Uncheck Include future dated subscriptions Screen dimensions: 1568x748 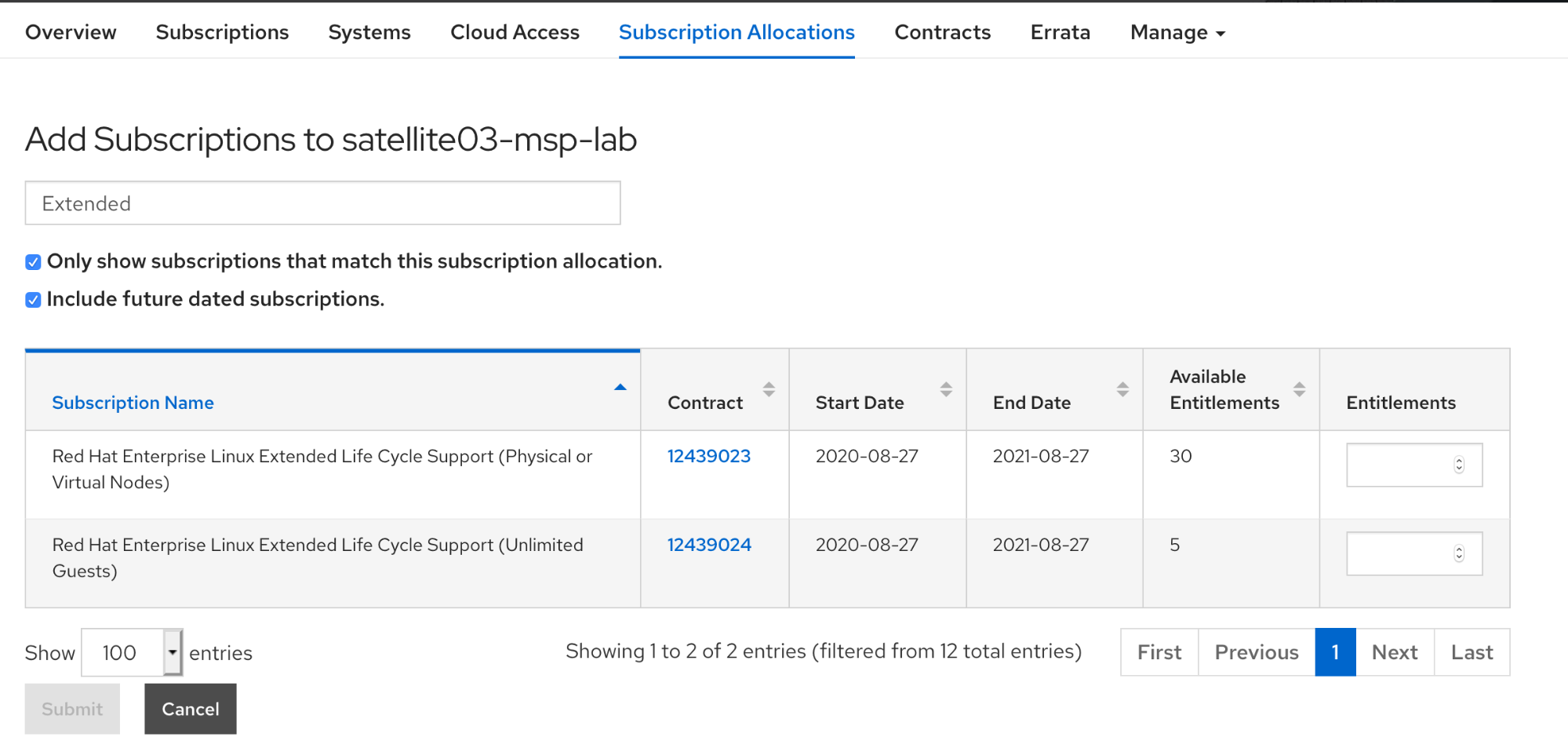pyautogui.click(x=33, y=300)
